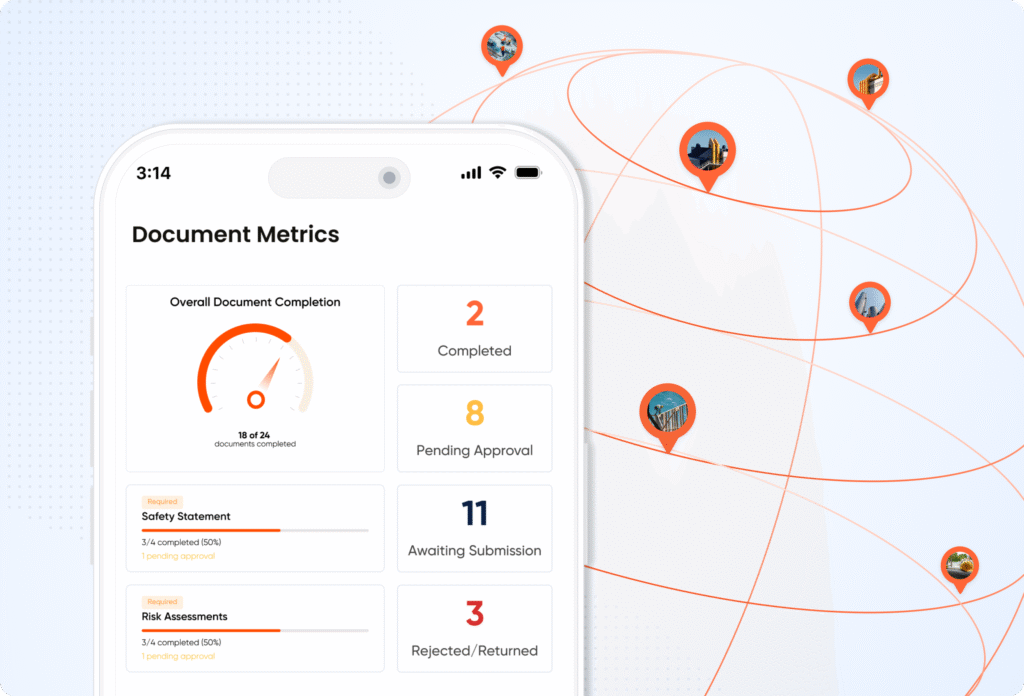The height and width of the screenshot is (696, 1024).
Task: Click the Wi-Fi status icon
Action: pyautogui.click(x=496, y=172)
